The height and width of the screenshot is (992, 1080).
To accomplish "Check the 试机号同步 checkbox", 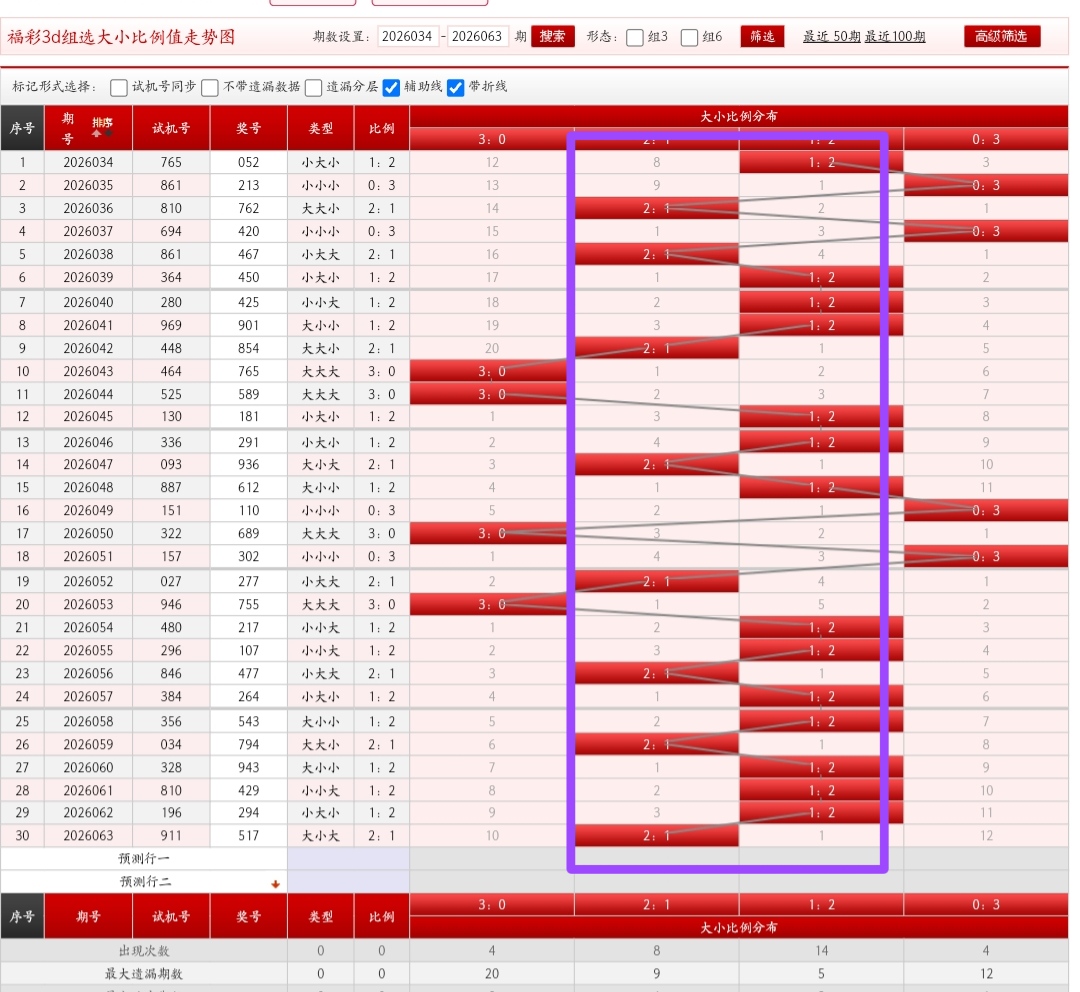I will [x=119, y=88].
